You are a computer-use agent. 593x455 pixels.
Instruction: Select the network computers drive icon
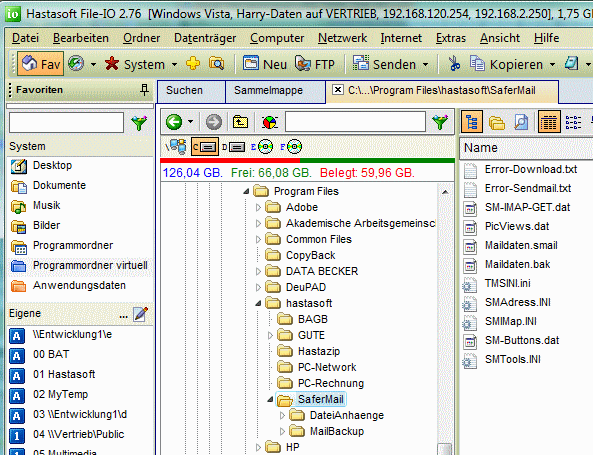pyautogui.click(x=176, y=147)
